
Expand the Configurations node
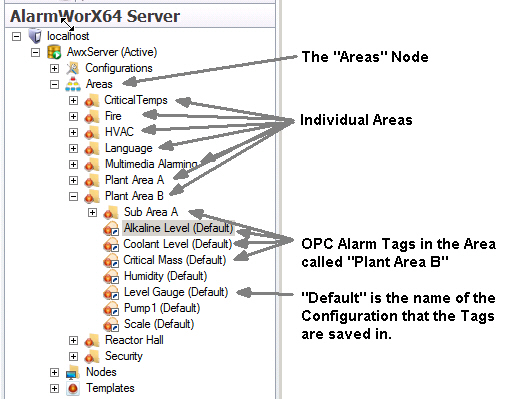[x=54, y=68]
